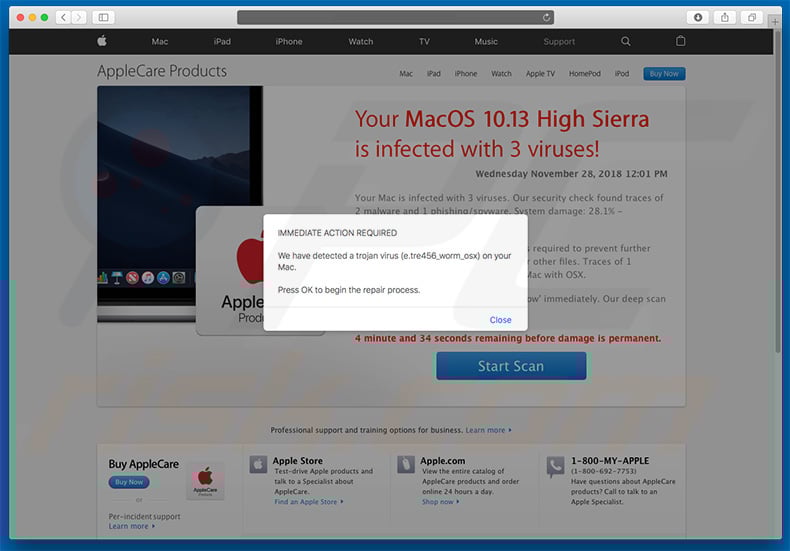Screen dimensions: 790x551
Task: Open Watch in the top navigation bar
Action: 361,42
